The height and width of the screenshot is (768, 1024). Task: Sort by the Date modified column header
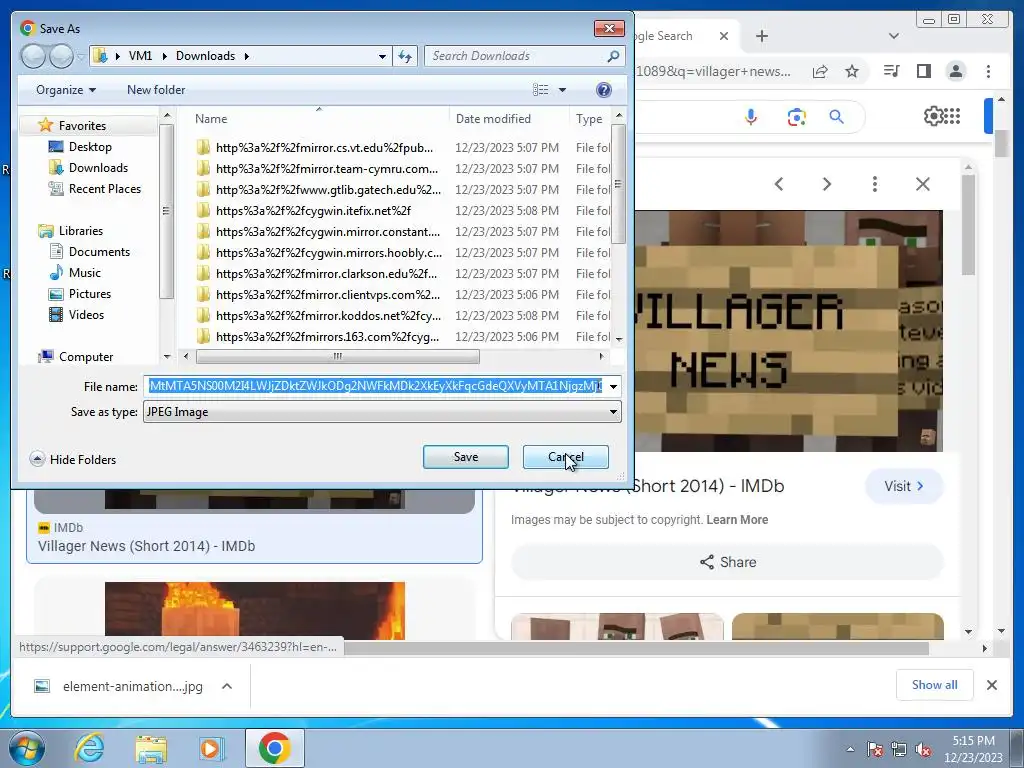click(x=493, y=119)
